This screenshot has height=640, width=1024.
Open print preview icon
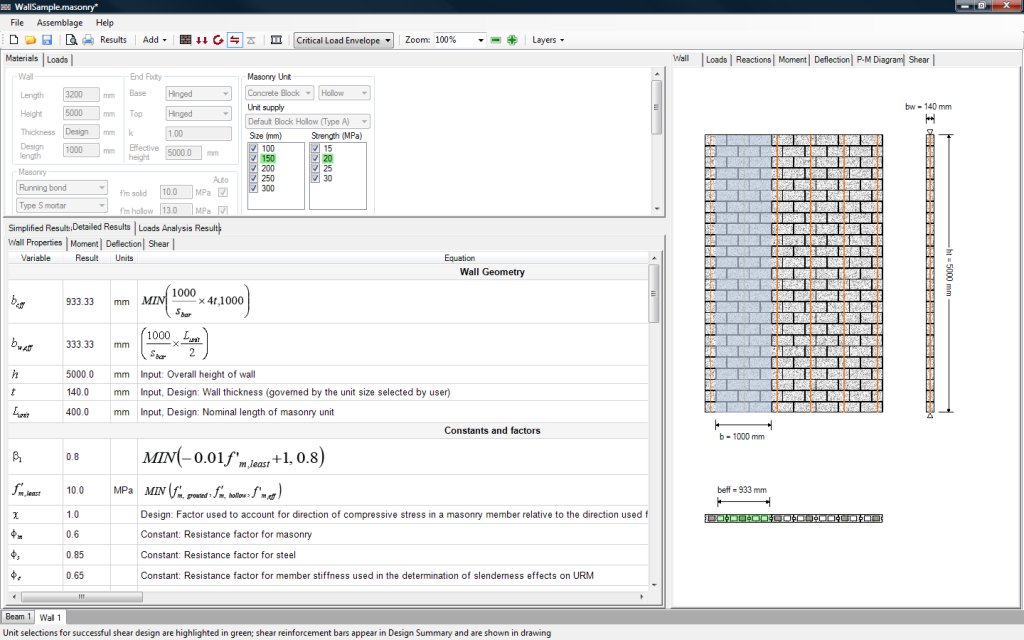pyautogui.click(x=71, y=40)
